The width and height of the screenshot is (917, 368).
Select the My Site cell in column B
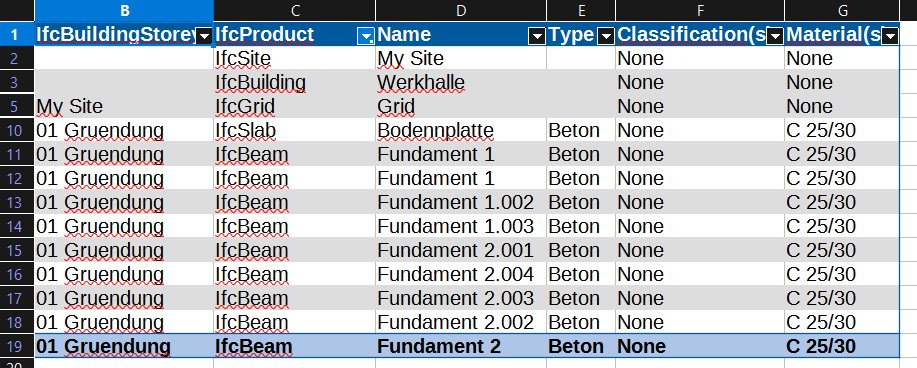pos(124,106)
